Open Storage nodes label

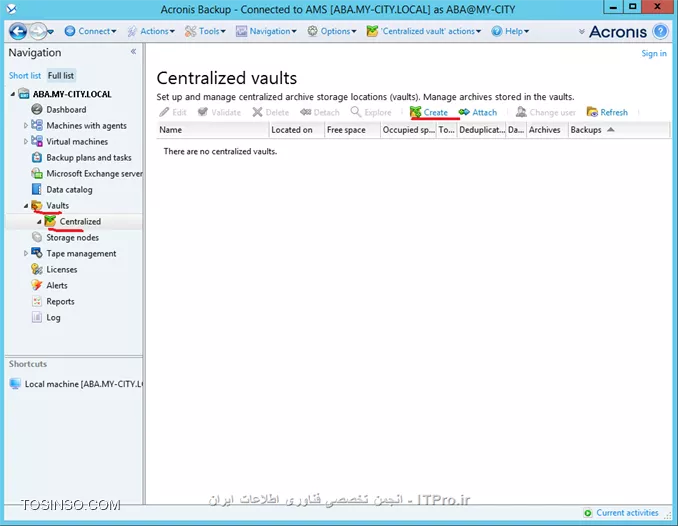[73, 238]
